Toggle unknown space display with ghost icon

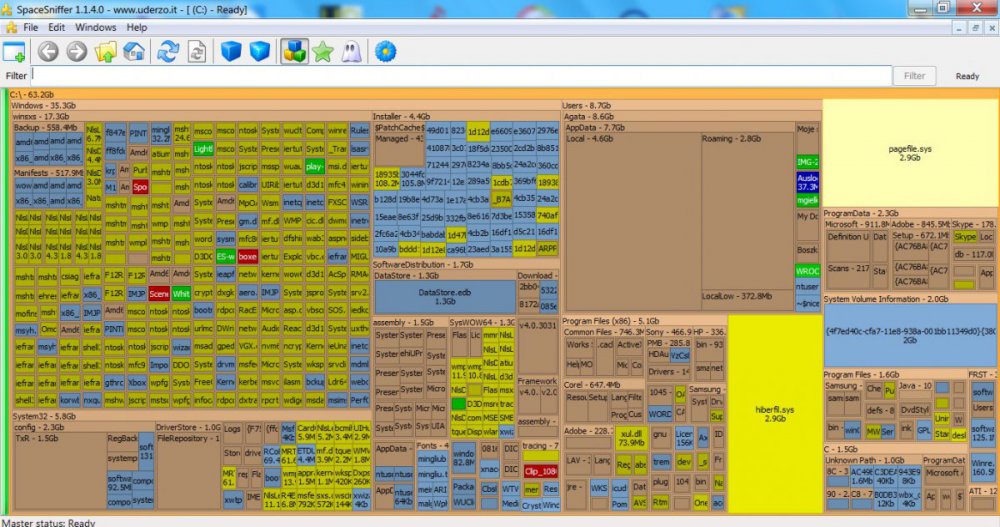(350, 51)
